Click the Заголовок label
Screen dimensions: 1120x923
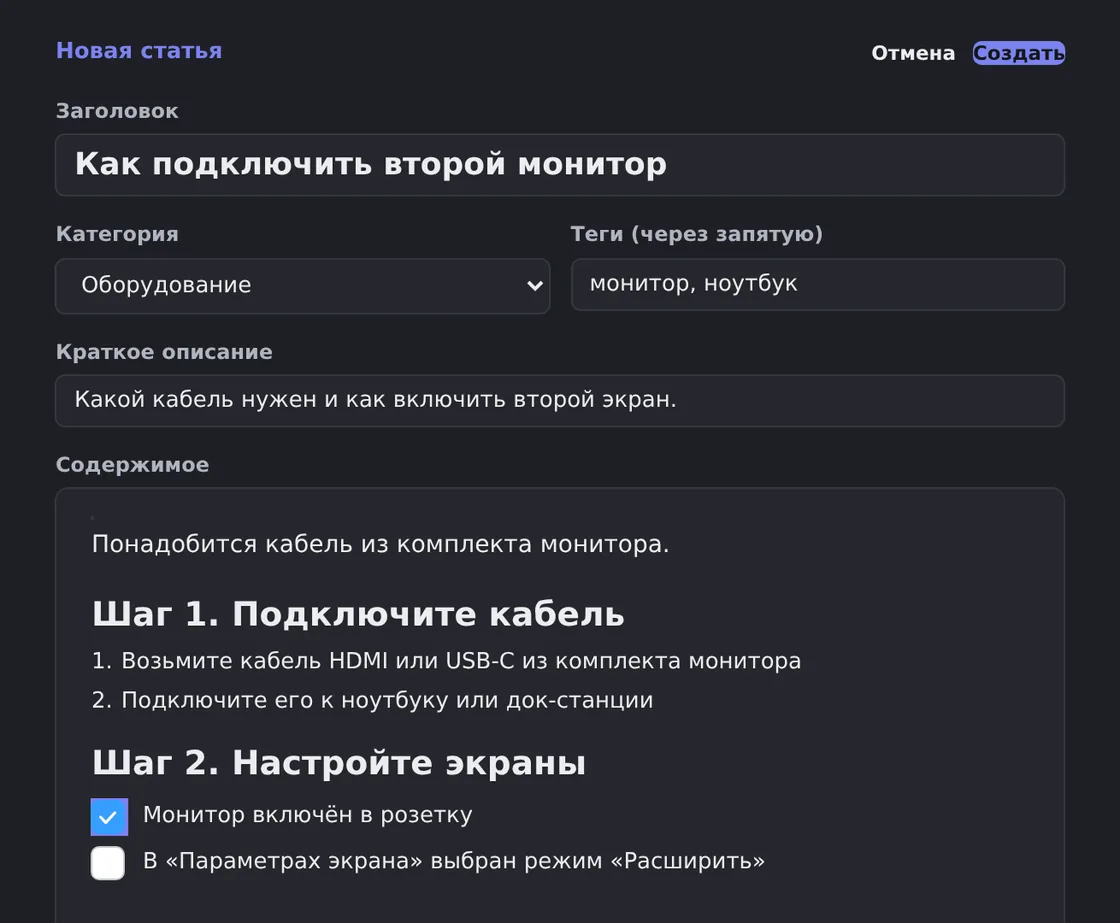click(x=117, y=111)
